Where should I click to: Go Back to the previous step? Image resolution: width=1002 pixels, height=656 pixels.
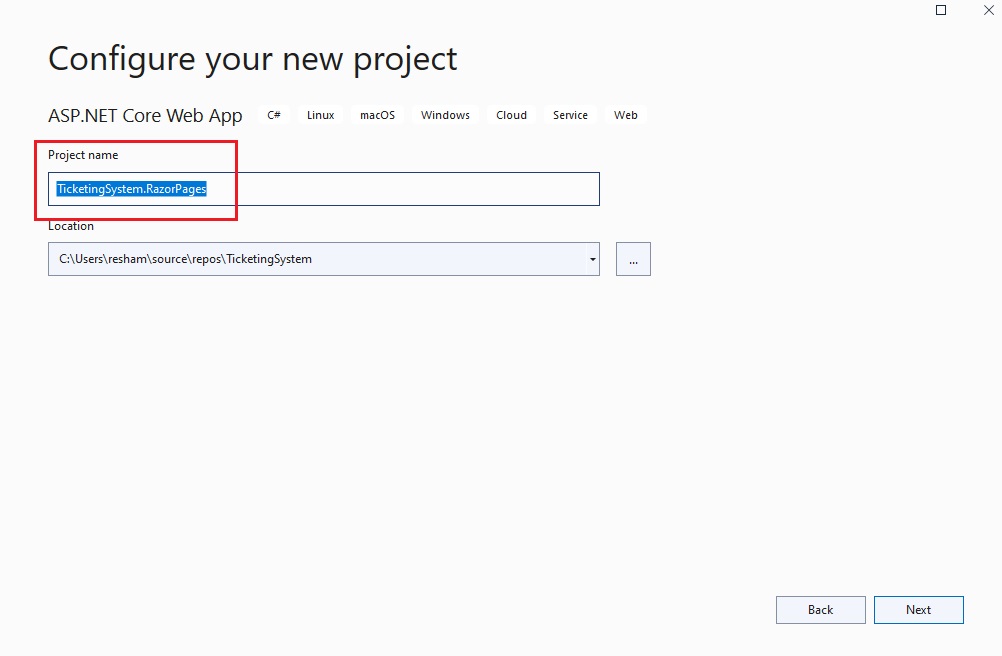pos(821,610)
